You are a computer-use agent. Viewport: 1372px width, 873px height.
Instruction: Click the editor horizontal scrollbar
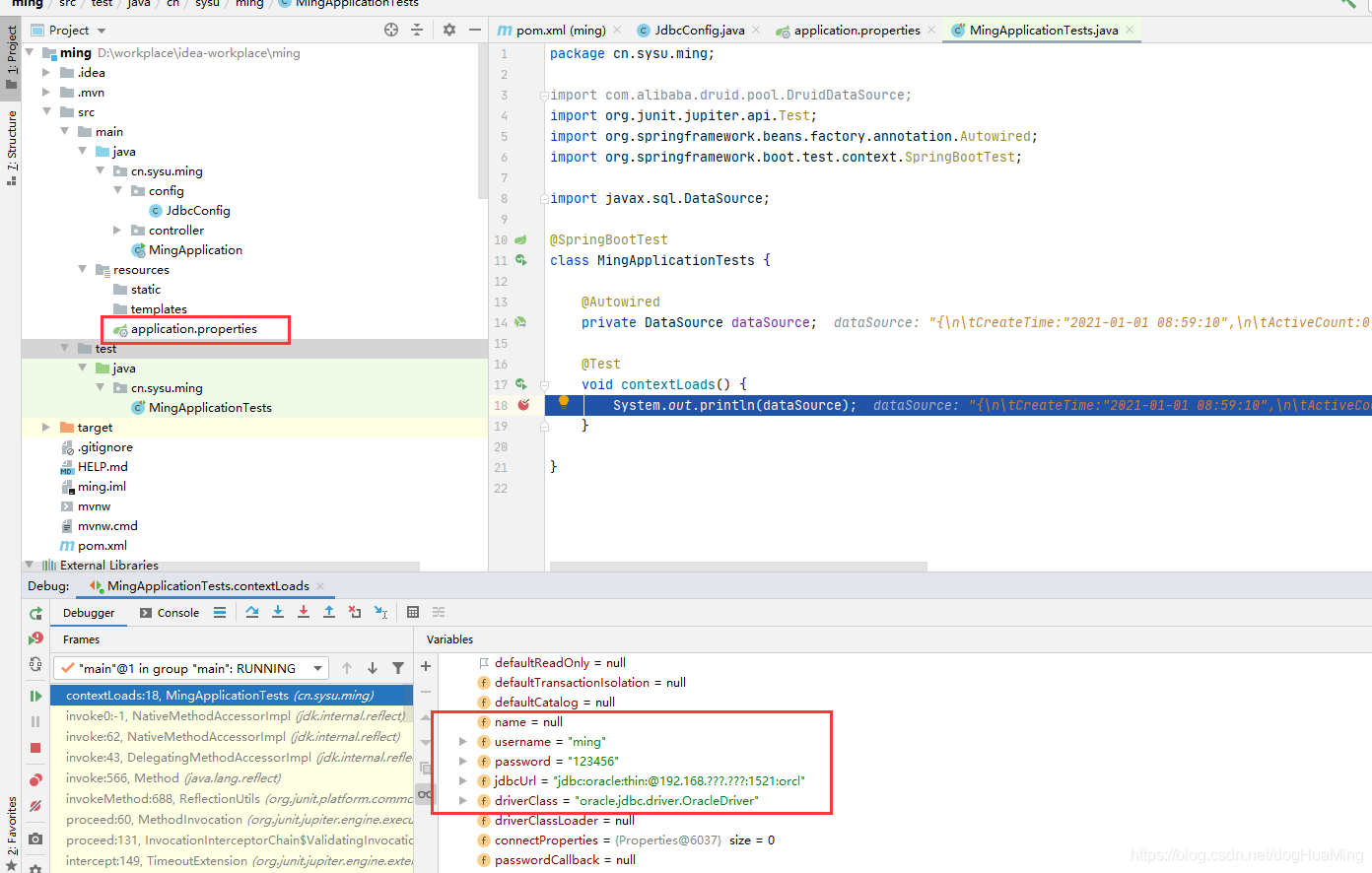point(738,567)
